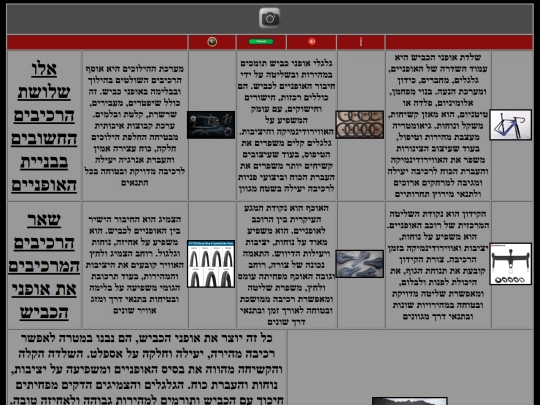Click paragraph starting 'האוכף הוא נקודת המגע'
This screenshot has height=405, width=540.
(287, 265)
